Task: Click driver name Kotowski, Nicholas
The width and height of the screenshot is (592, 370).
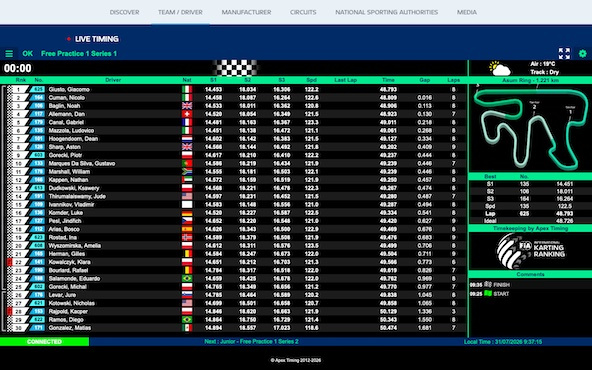Action: point(72,303)
